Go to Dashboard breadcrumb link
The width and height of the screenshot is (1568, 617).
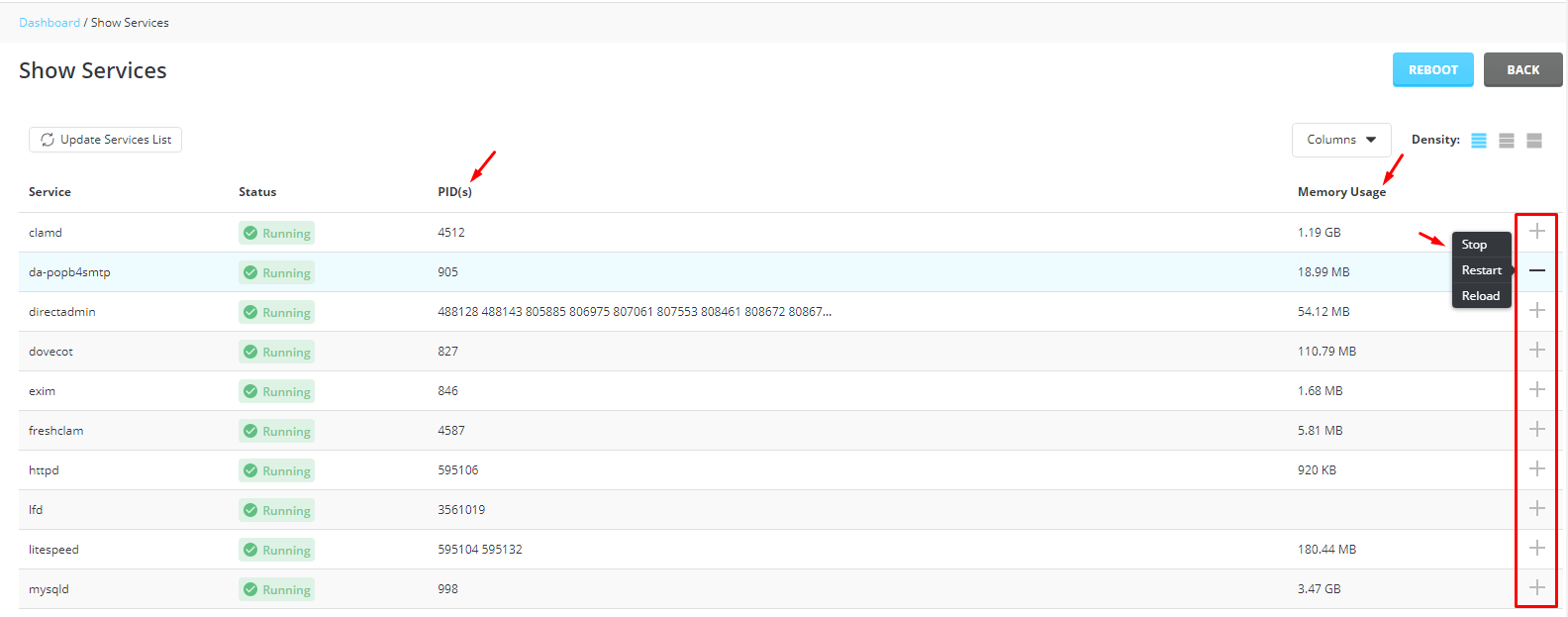[x=49, y=23]
